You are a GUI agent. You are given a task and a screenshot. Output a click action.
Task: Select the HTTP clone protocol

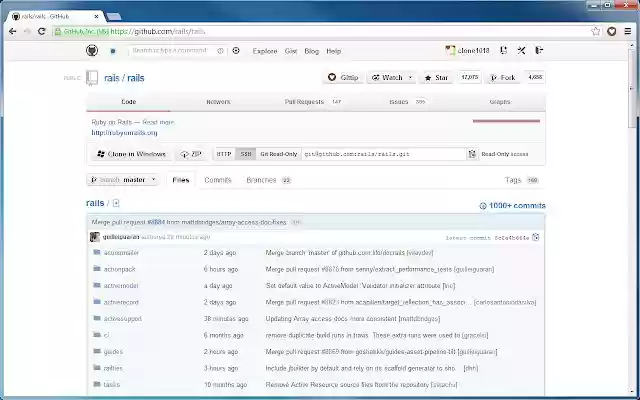coord(224,154)
